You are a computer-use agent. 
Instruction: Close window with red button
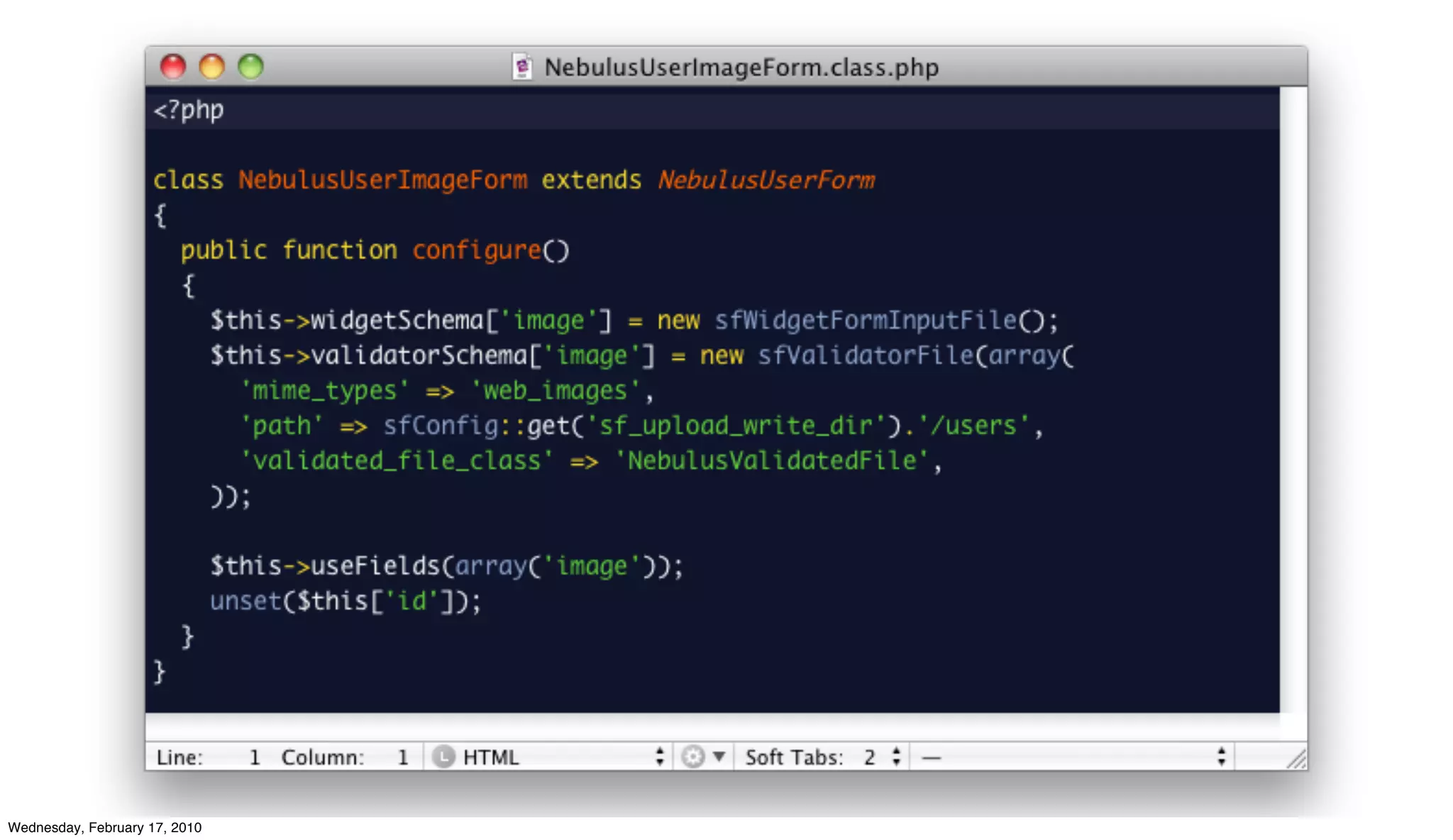pos(173,67)
